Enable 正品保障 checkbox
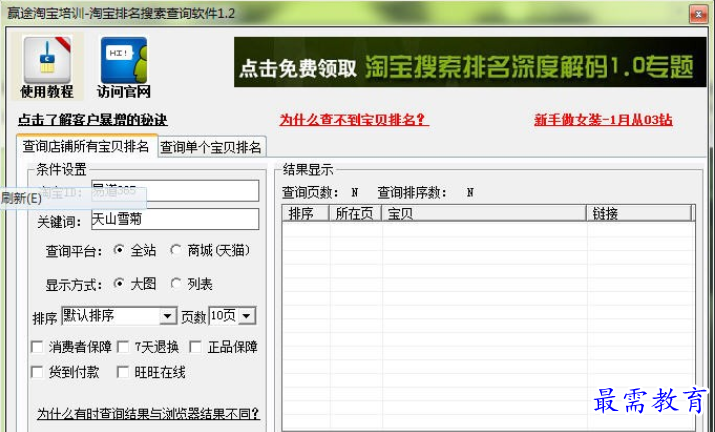The image size is (715, 432). click(195, 347)
